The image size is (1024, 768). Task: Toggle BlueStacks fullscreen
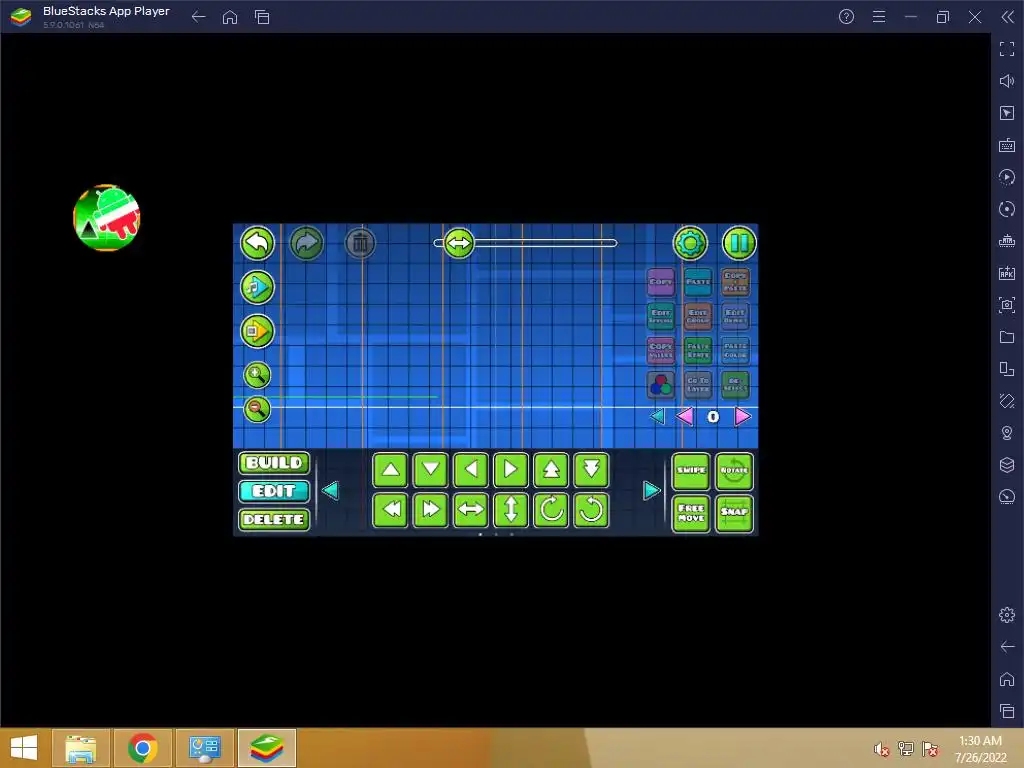click(x=1007, y=49)
